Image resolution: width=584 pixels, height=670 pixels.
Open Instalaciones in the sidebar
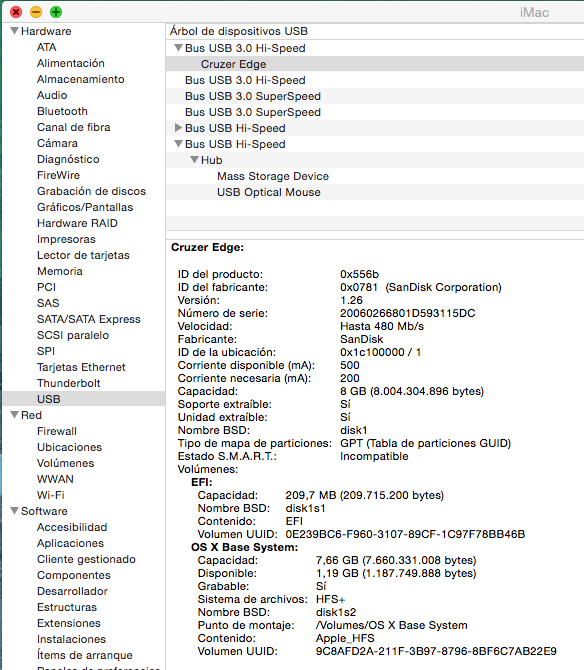pos(71,639)
